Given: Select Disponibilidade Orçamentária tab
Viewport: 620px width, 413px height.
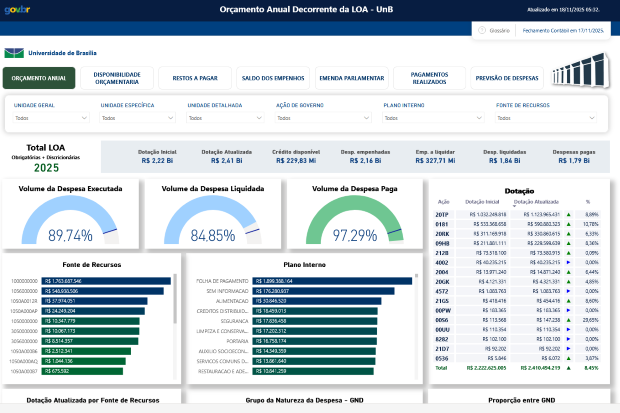Looking at the screenshot, I should [x=116, y=77].
